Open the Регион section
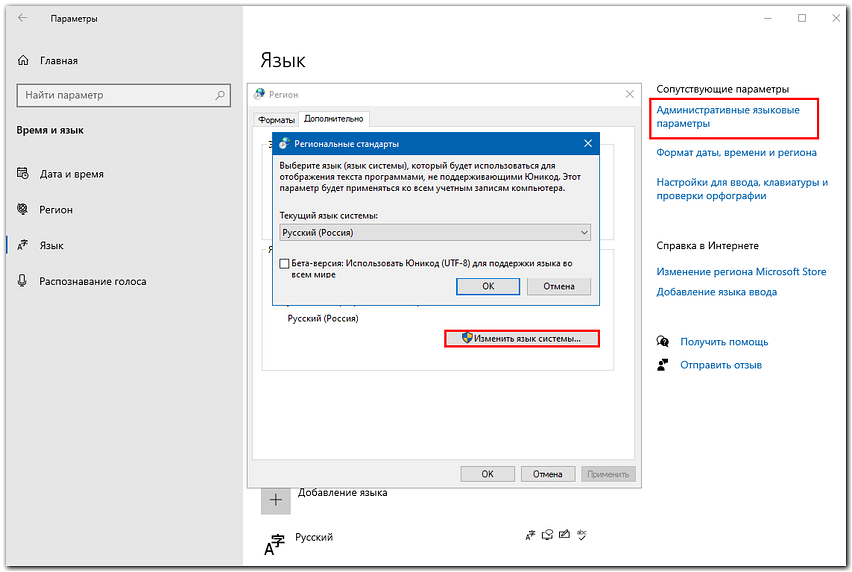The width and height of the screenshot is (852, 572). click(x=56, y=210)
